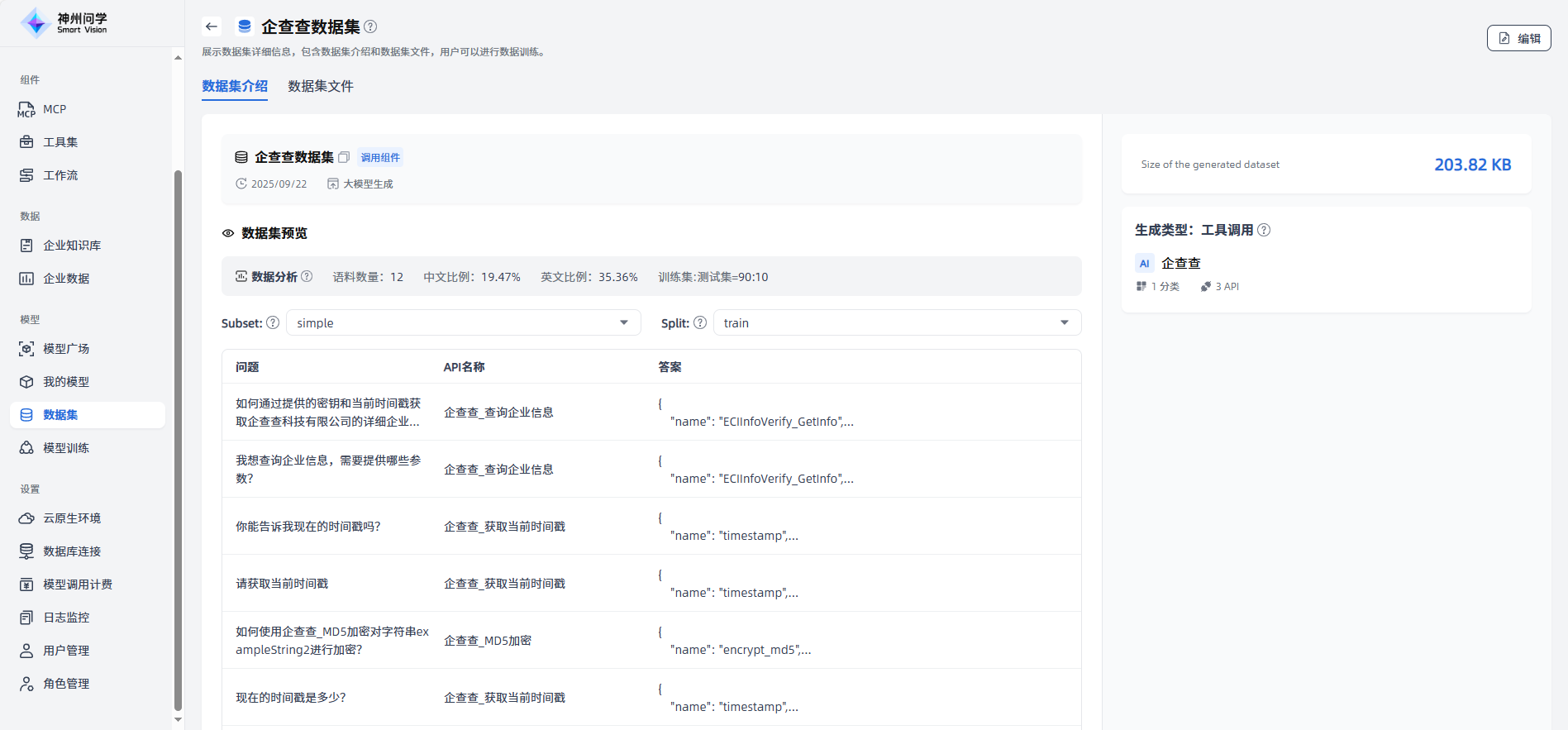
Task: Click the help icon next to Split label
Action: (x=700, y=322)
